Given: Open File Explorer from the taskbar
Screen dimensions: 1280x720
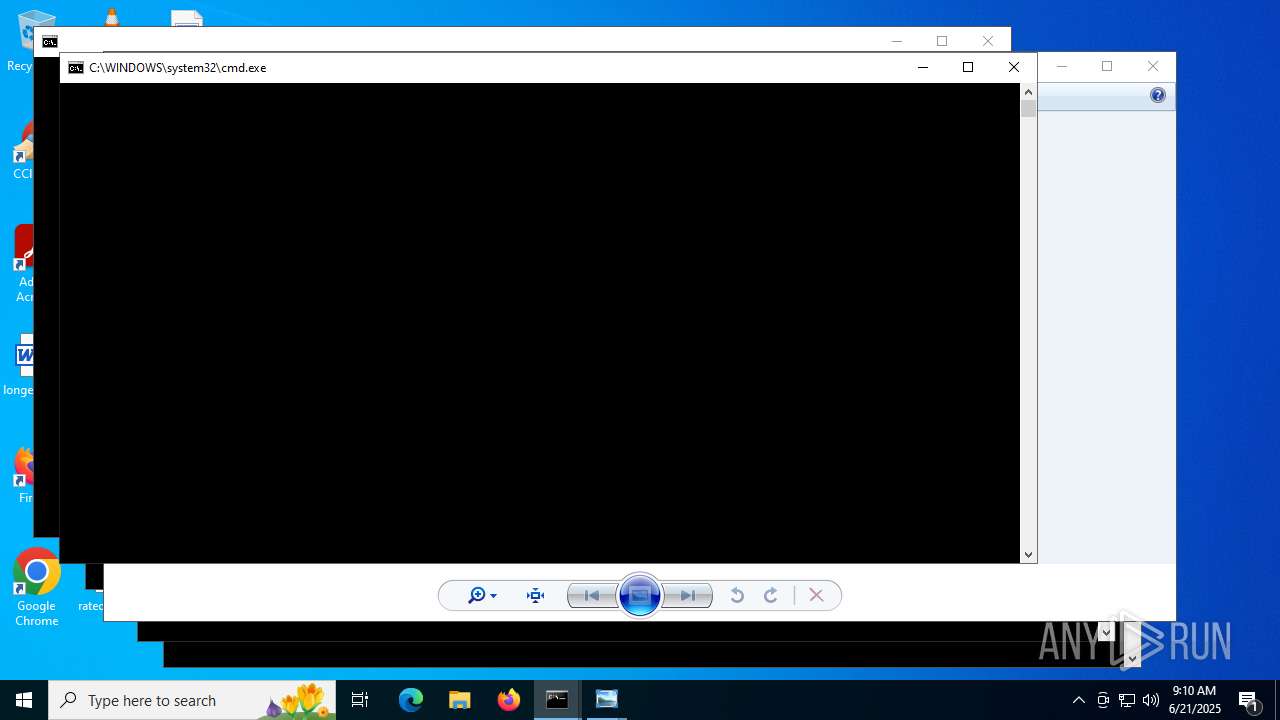Looking at the screenshot, I should click(460, 700).
